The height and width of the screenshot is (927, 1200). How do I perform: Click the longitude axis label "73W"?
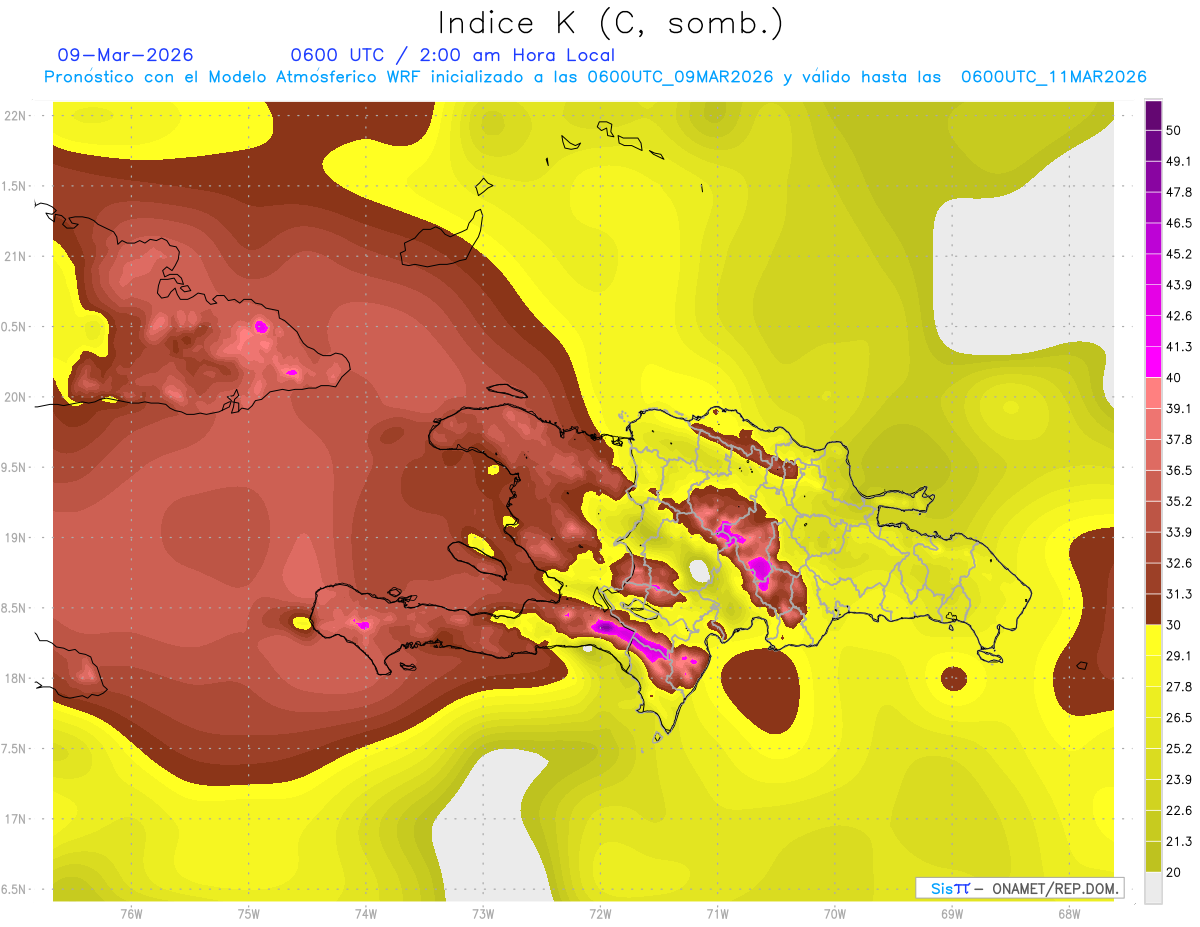click(483, 913)
